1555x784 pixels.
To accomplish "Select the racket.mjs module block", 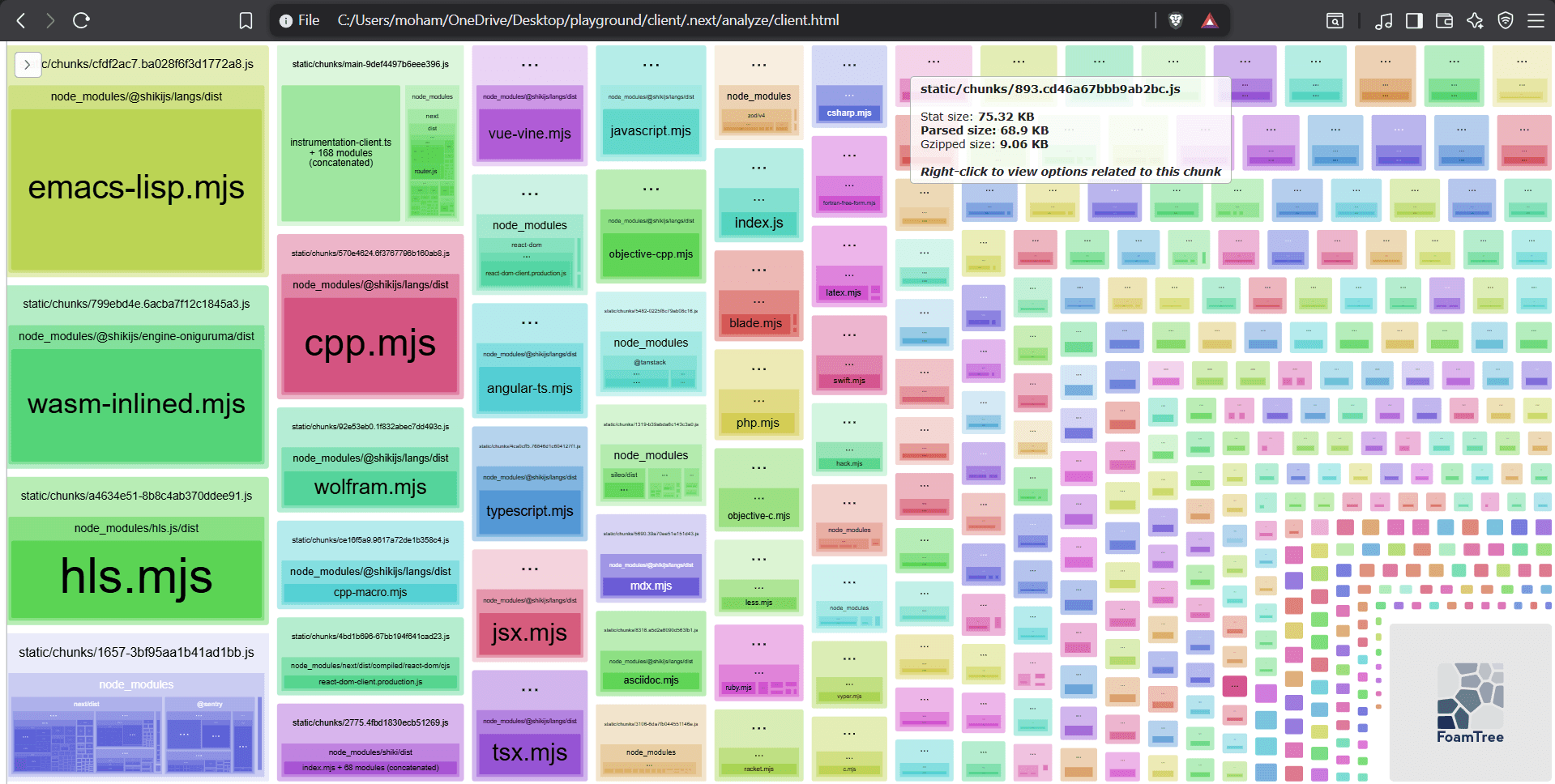I will tap(758, 769).
